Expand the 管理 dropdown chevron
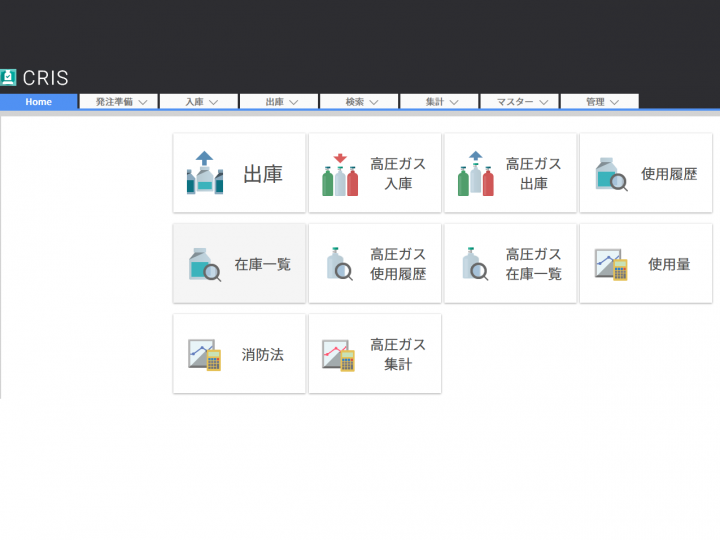Image resolution: width=720 pixels, height=540 pixels. (614, 102)
